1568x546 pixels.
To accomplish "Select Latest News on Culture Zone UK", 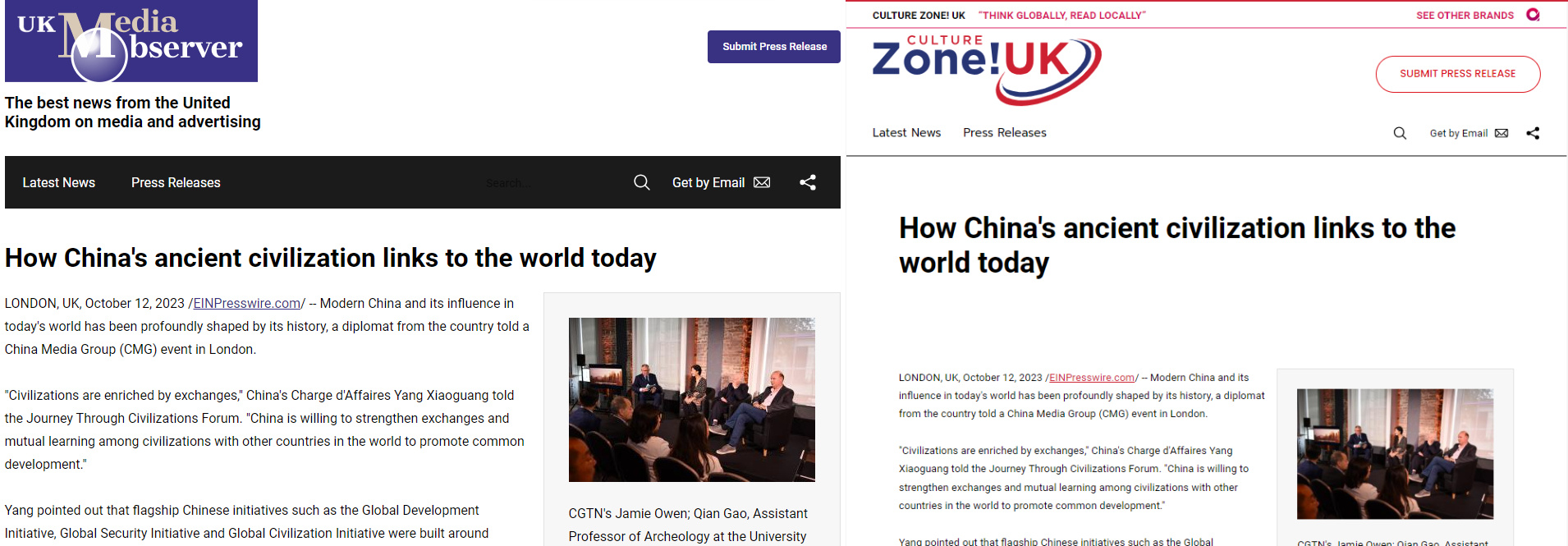I will (906, 133).
